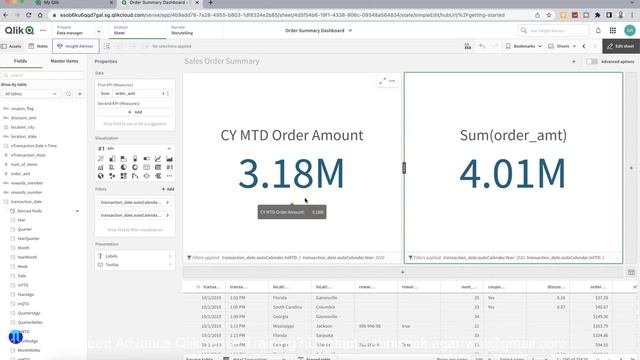640x360 pixels.
Task: Select the Week derived field
Action: (22, 267)
